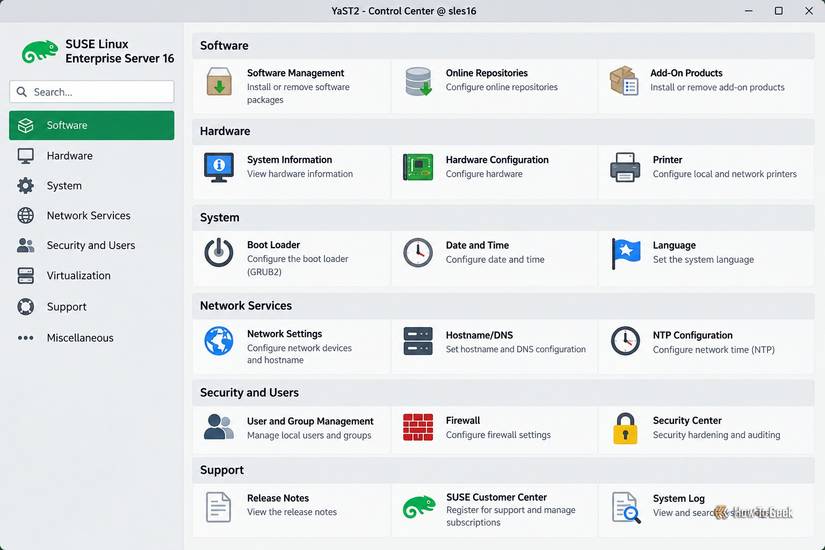825x550 pixels.
Task: Open the Hostname/DNS server icon
Action: [418, 341]
